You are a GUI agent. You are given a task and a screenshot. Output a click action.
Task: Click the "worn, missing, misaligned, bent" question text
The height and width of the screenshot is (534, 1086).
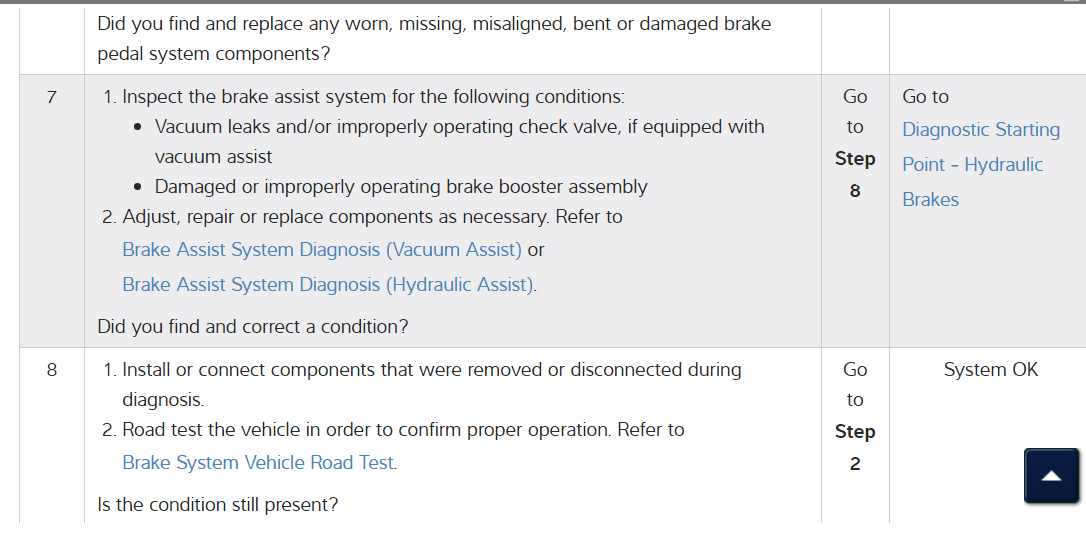tap(434, 23)
